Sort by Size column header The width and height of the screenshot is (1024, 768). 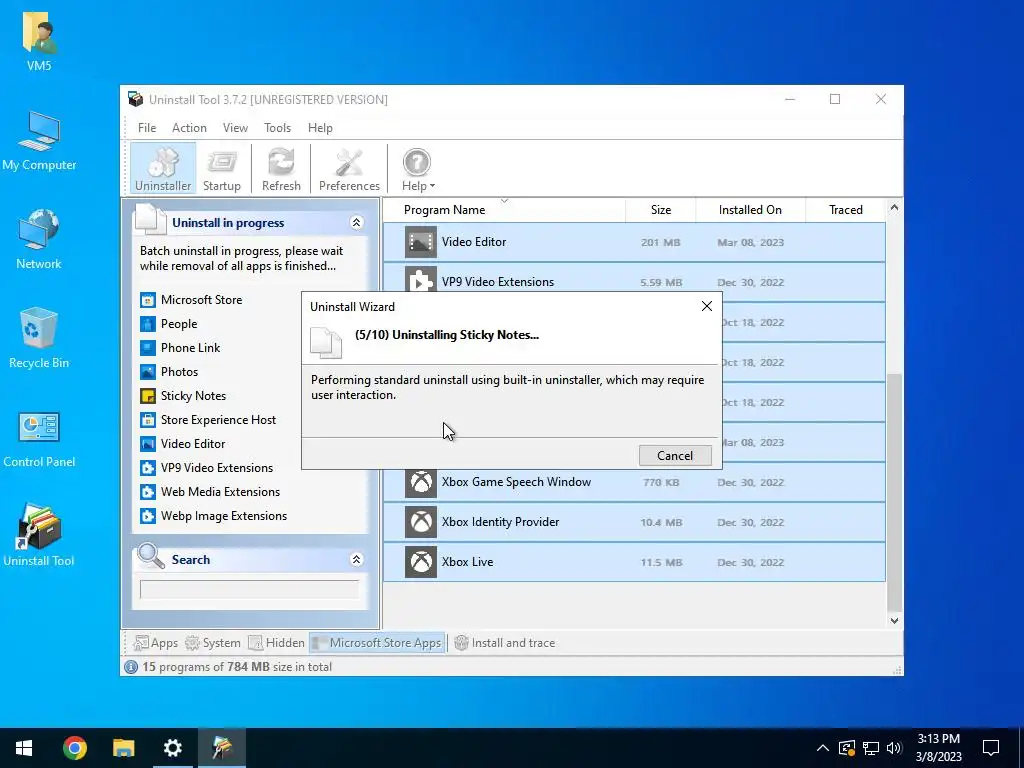(661, 210)
